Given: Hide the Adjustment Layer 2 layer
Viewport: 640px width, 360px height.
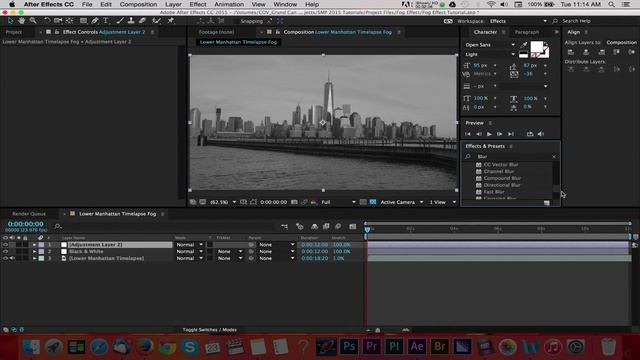Looking at the screenshot, I should click(x=5, y=244).
